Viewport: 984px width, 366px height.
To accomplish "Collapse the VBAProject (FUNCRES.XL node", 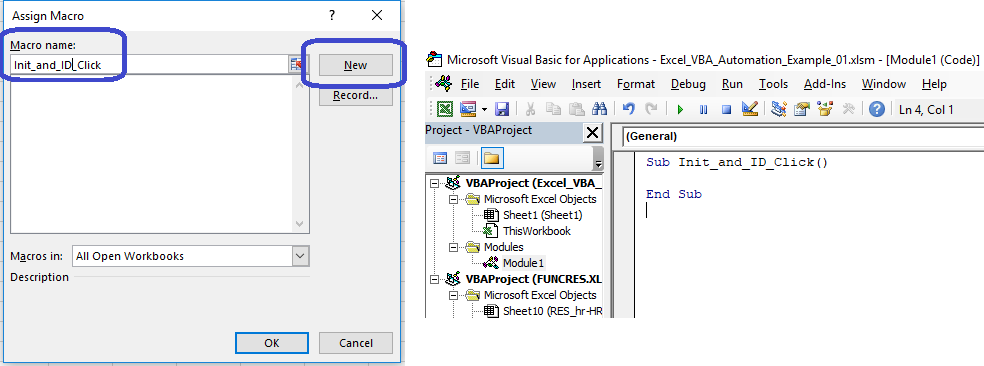I will (434, 279).
